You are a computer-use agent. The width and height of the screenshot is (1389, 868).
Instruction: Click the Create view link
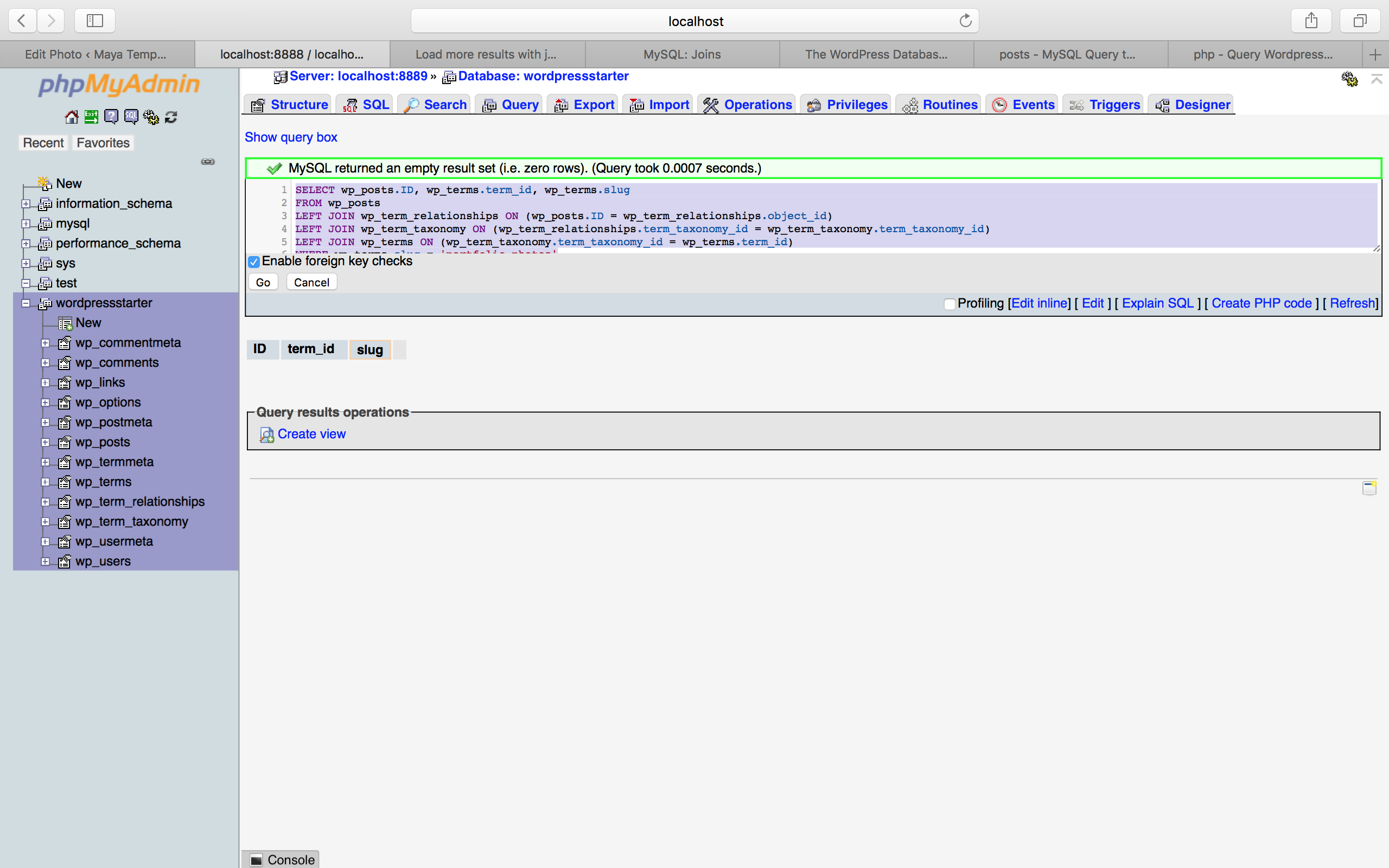point(311,433)
